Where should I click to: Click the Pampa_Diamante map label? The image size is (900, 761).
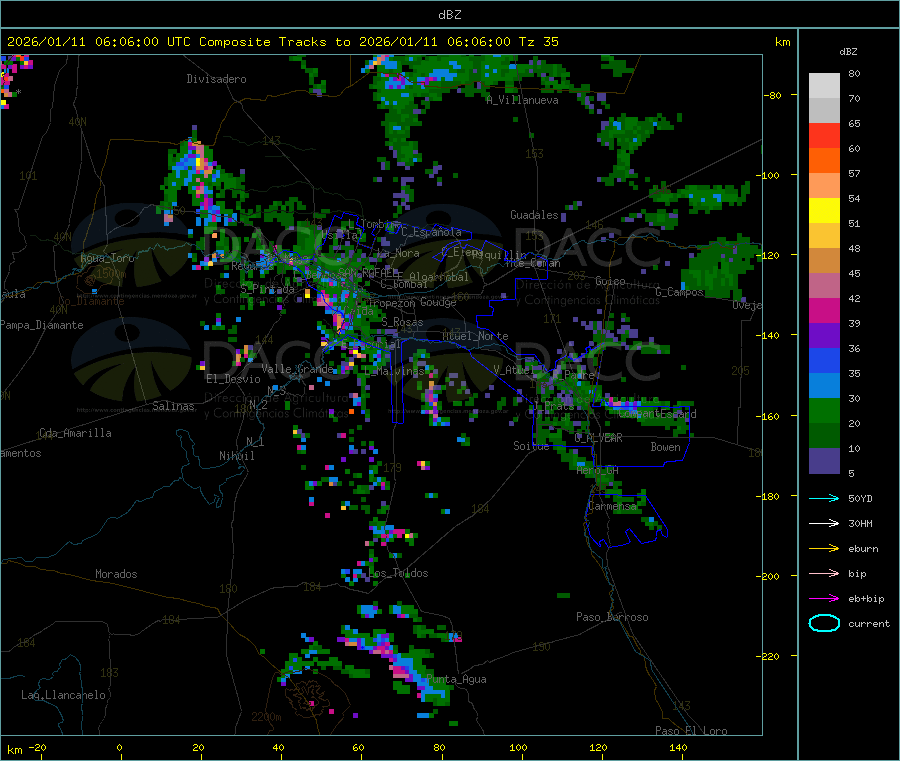pyautogui.click(x=42, y=325)
